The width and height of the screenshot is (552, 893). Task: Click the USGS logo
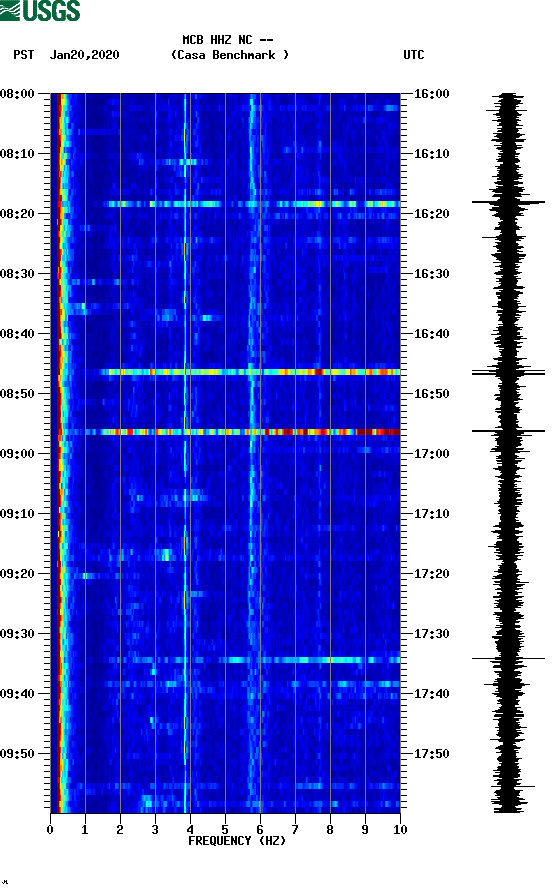coord(40,10)
